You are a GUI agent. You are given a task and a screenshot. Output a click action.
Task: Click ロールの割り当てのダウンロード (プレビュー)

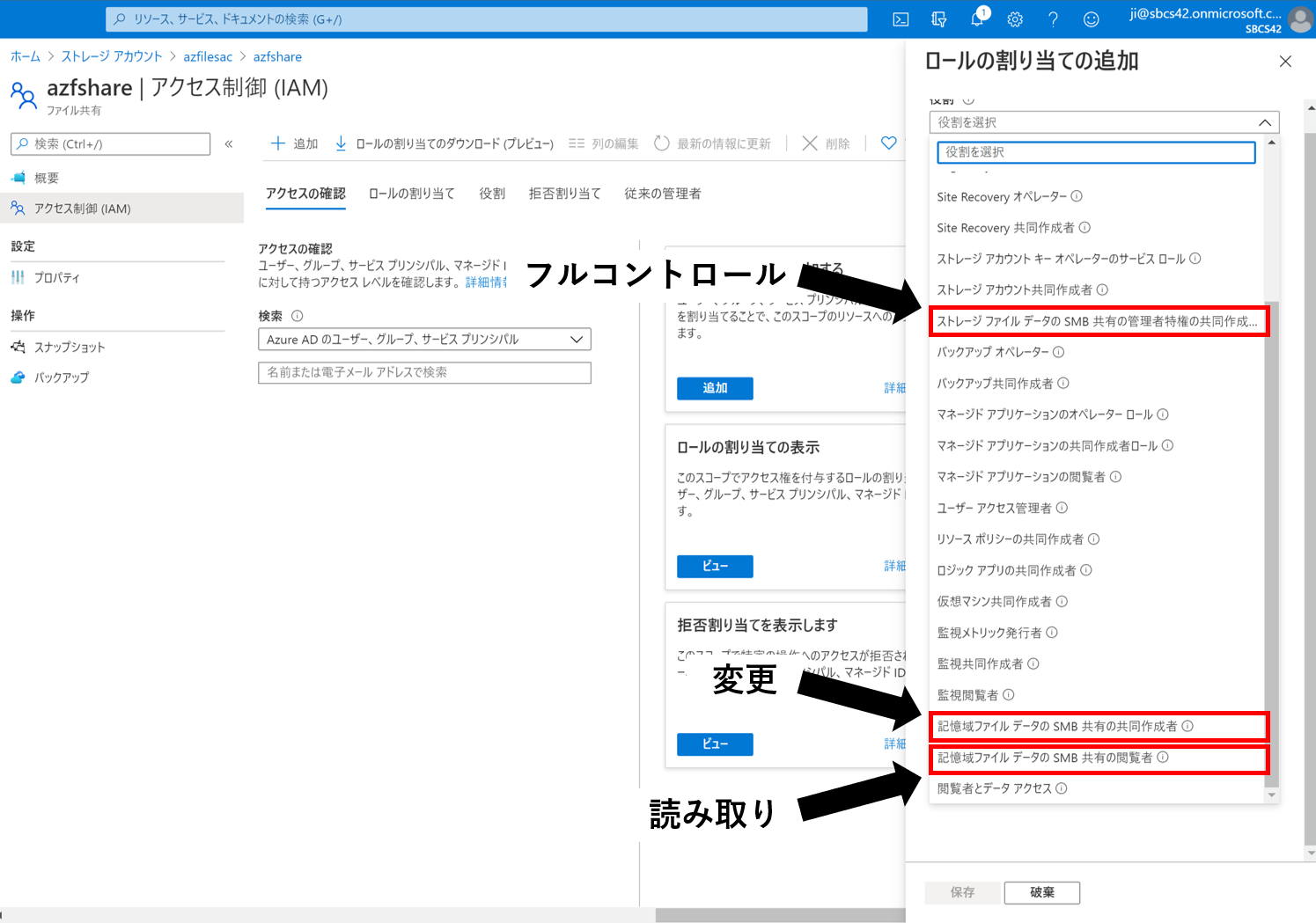pos(445,143)
